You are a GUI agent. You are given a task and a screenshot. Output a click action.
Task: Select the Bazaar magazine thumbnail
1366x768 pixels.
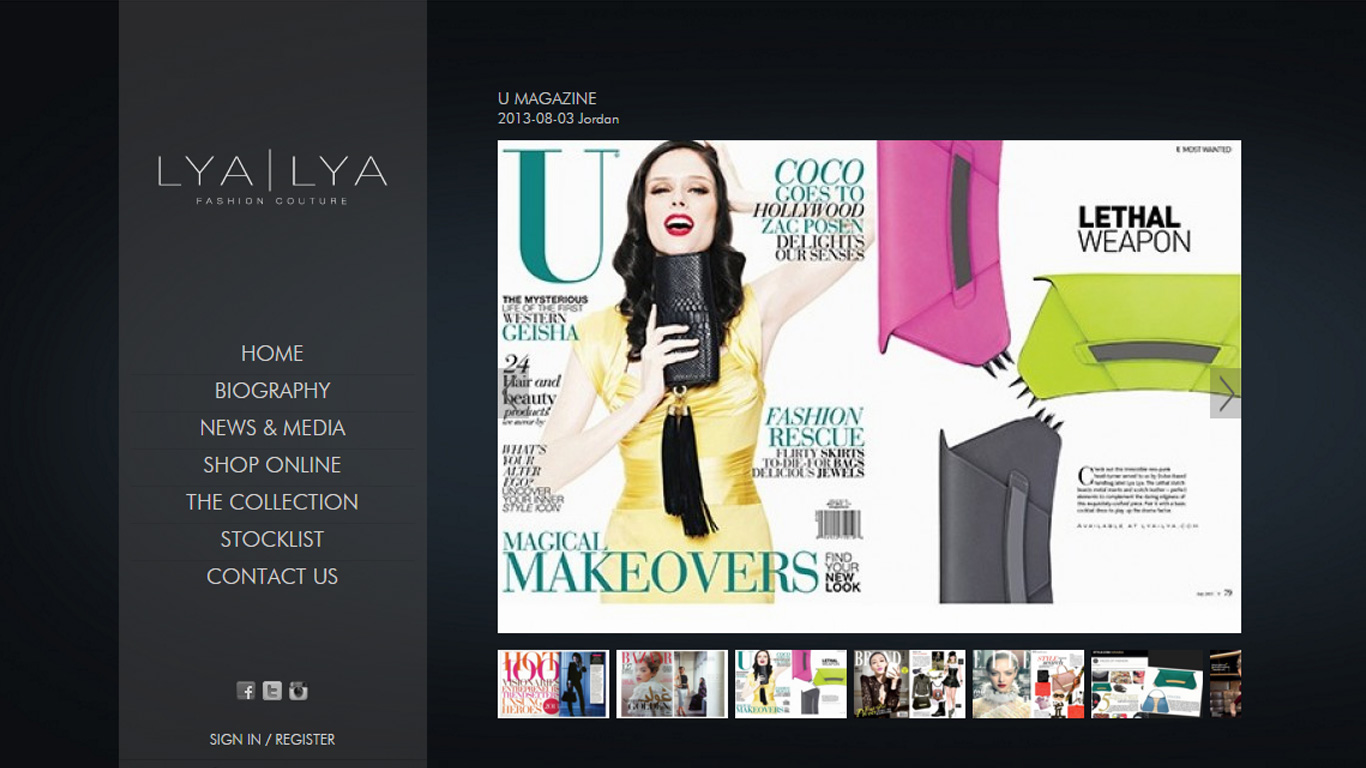point(672,684)
